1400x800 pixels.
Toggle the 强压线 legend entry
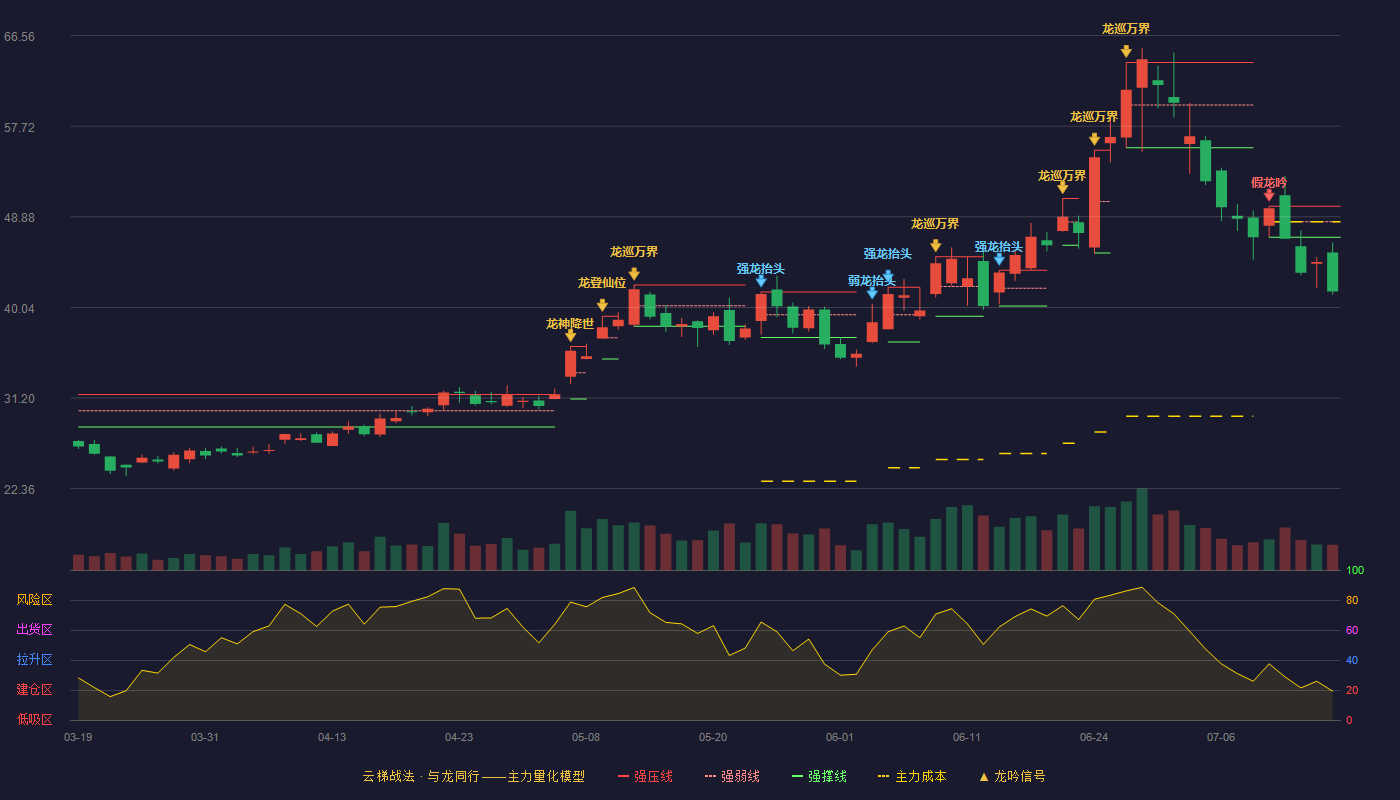[645, 776]
